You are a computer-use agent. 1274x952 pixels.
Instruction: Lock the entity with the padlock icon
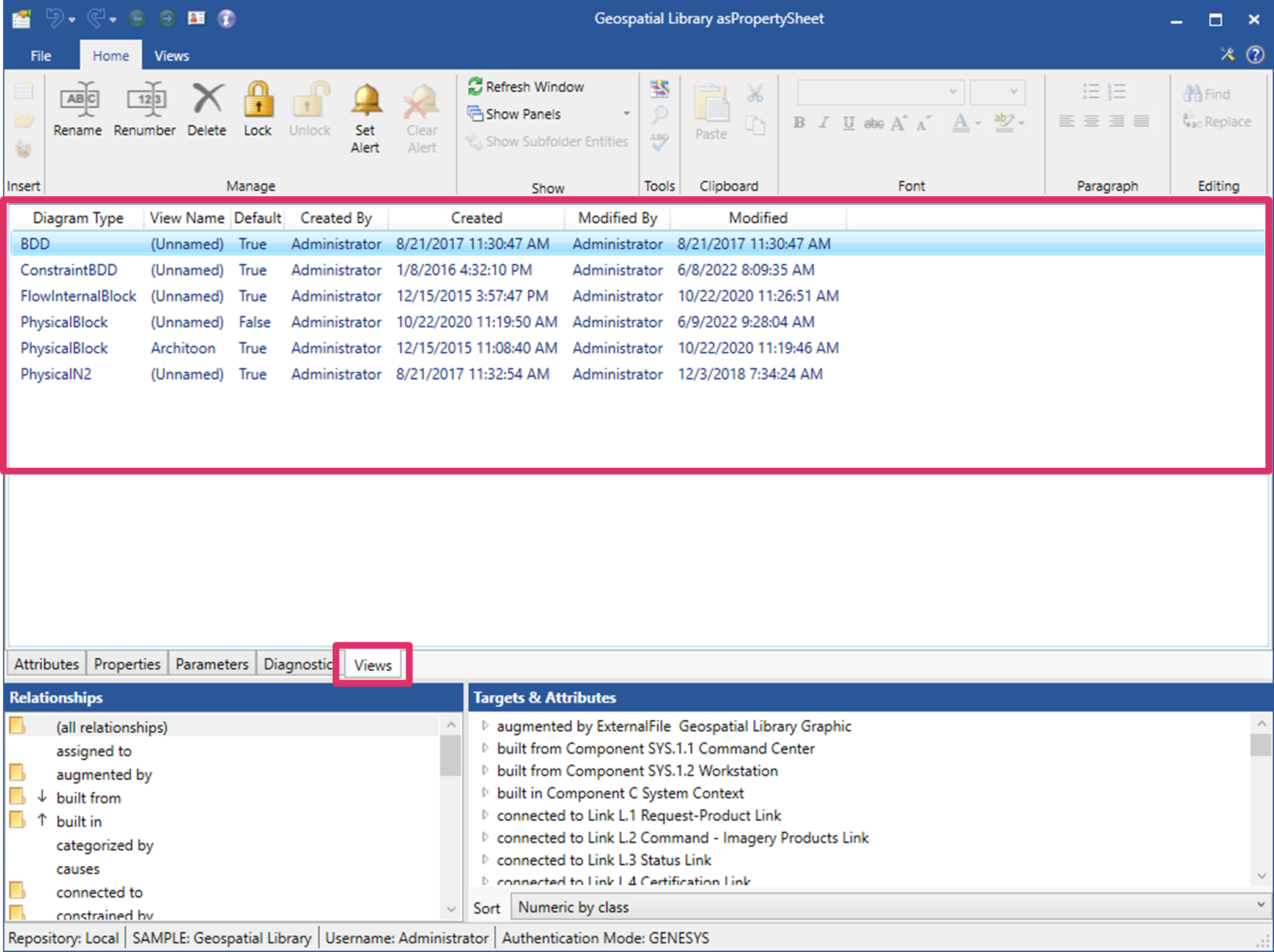tap(257, 100)
